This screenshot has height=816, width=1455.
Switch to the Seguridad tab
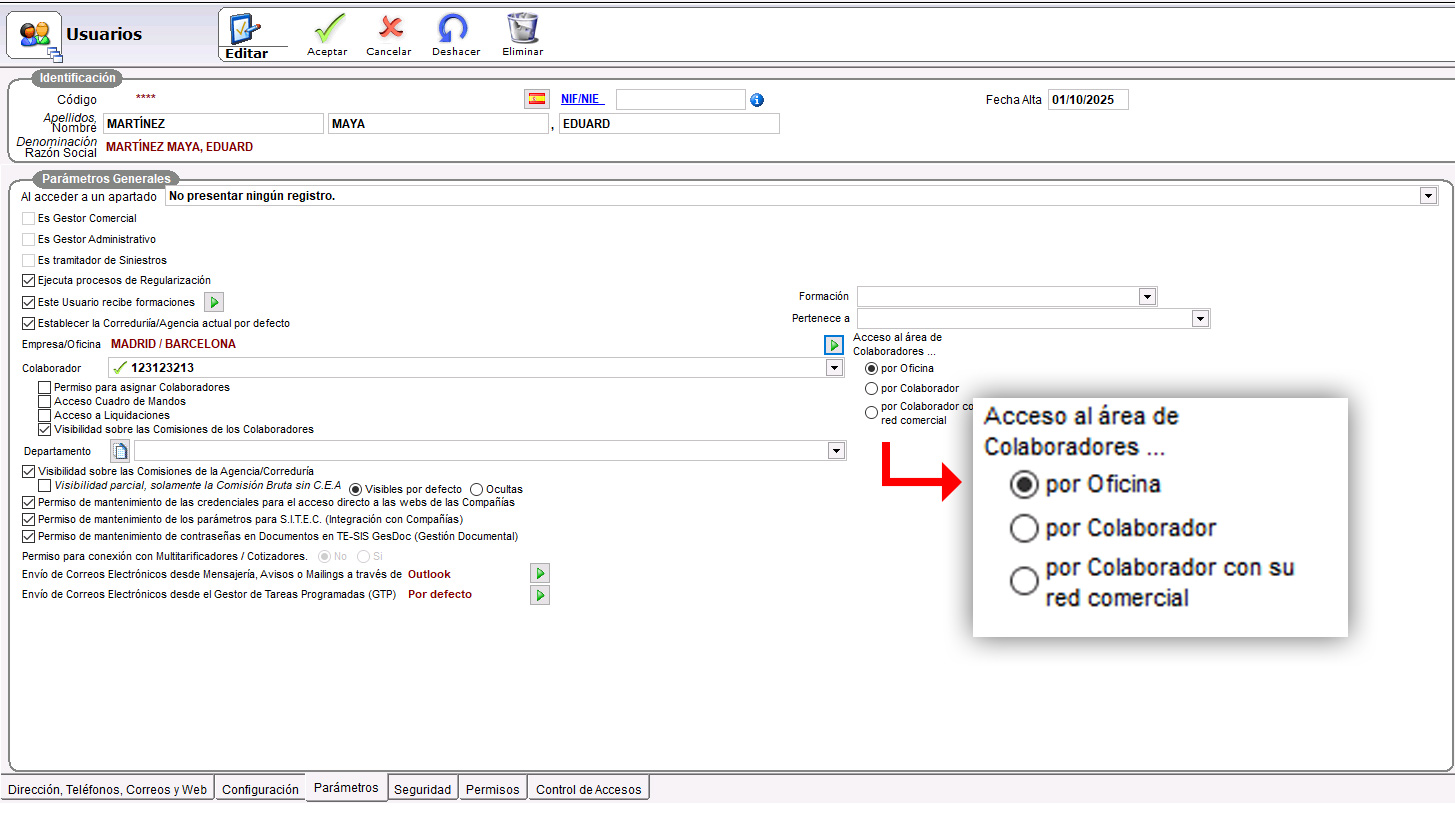point(422,789)
